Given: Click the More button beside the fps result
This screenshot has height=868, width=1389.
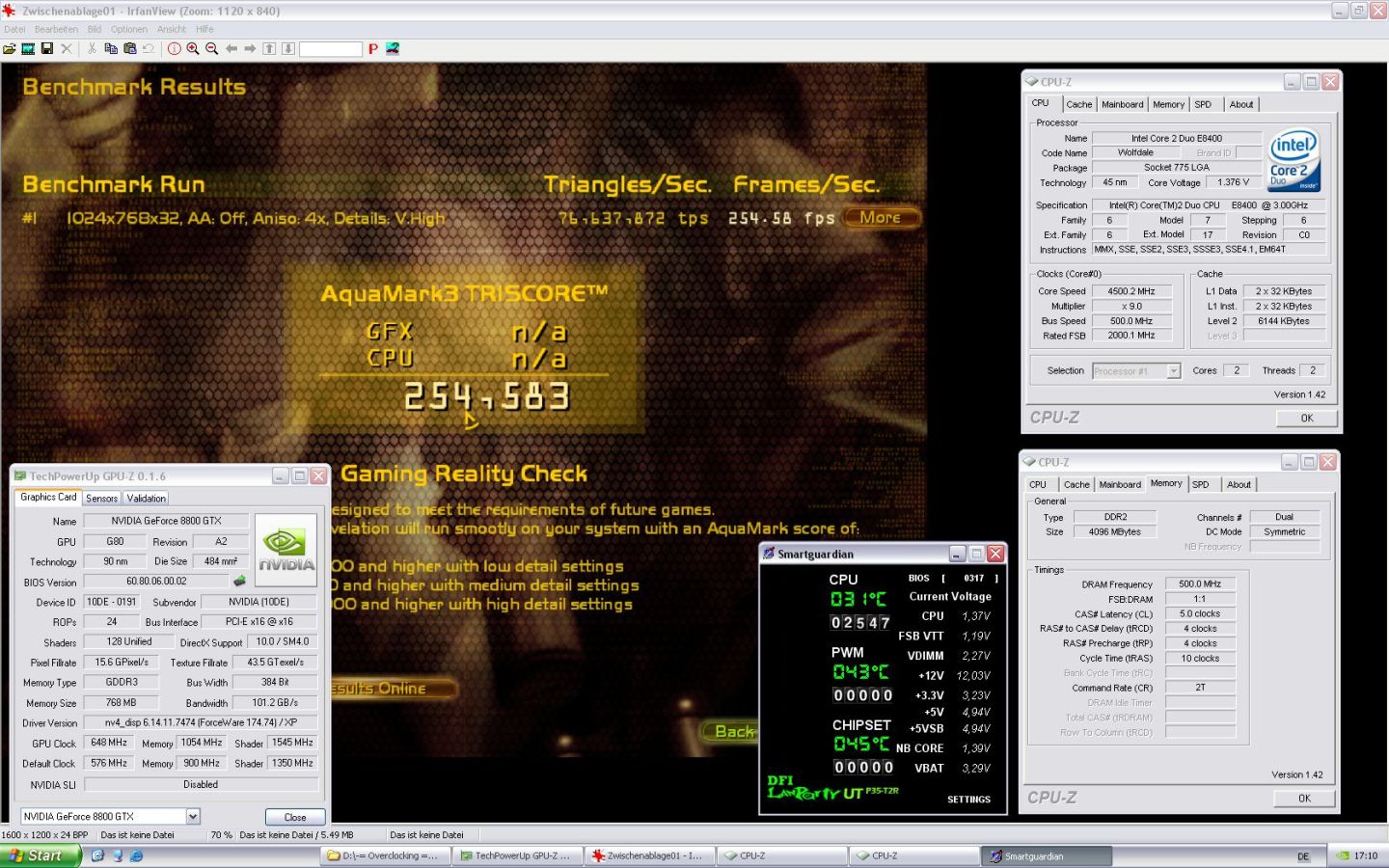Looking at the screenshot, I should coord(881,218).
